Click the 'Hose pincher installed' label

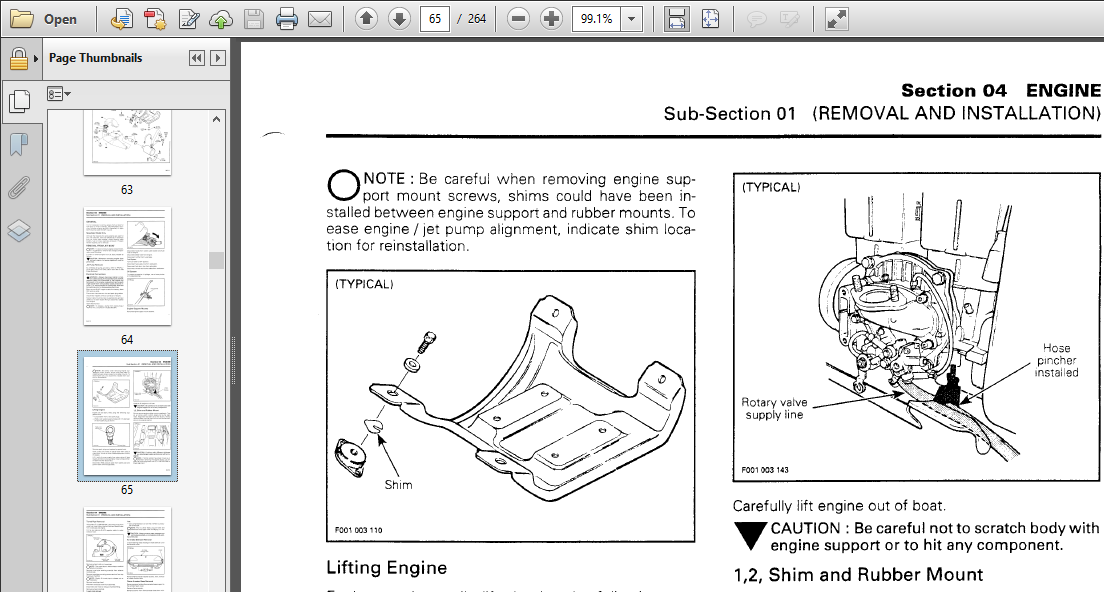(1056, 360)
